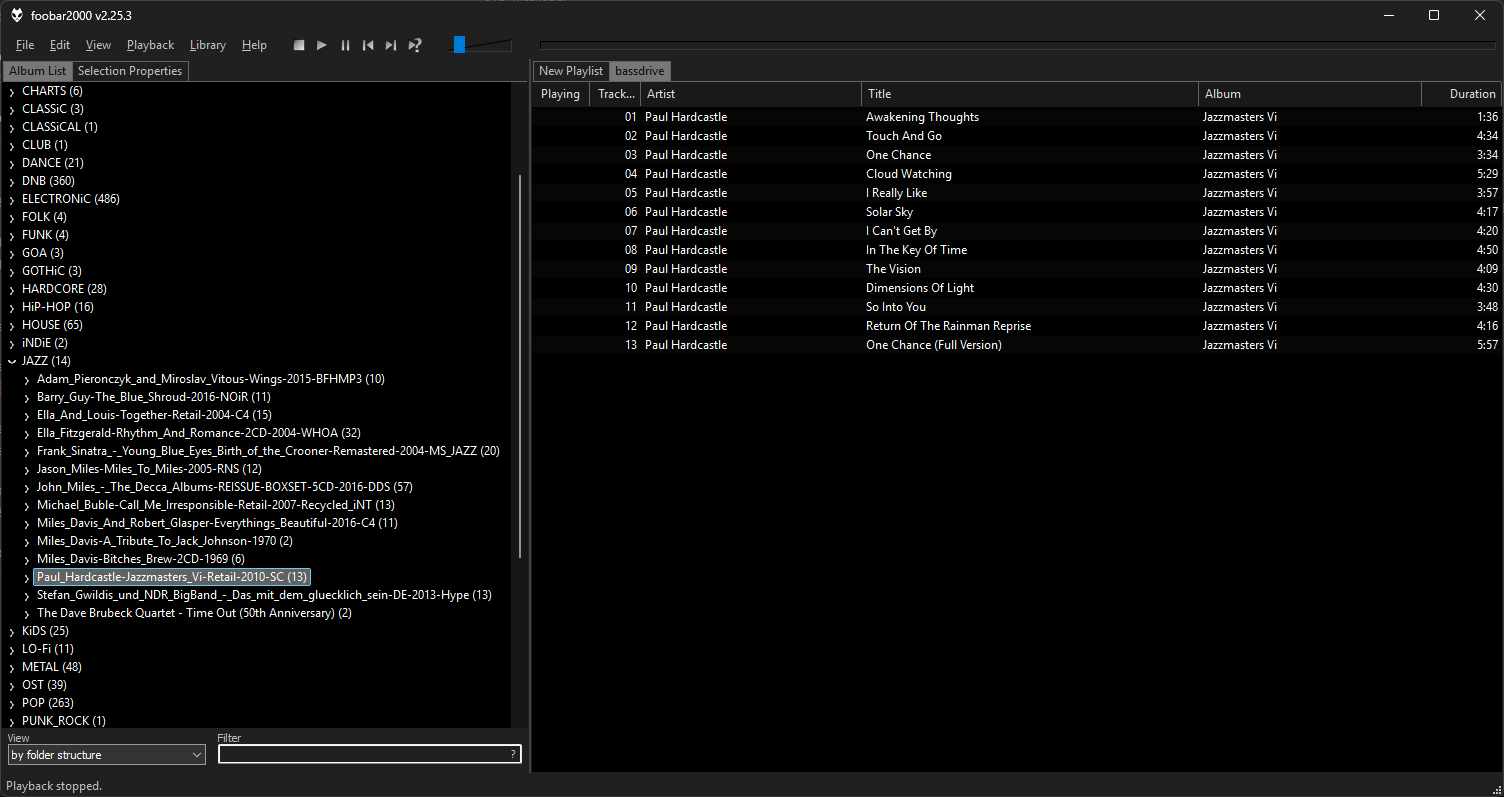Select track 'Solar Sky'
This screenshot has width=1504, height=797.
pos(889,212)
